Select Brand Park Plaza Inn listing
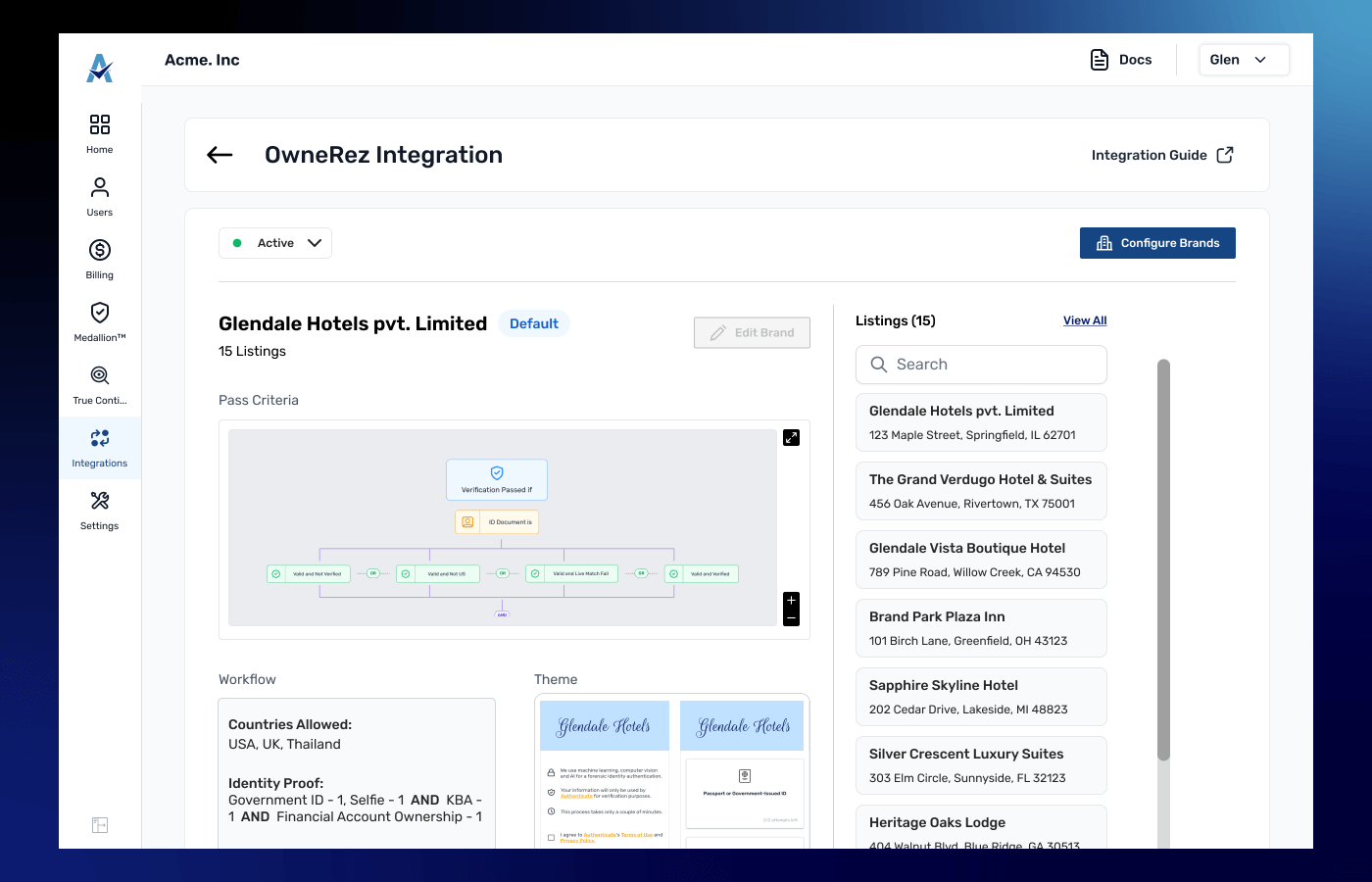 (981, 628)
